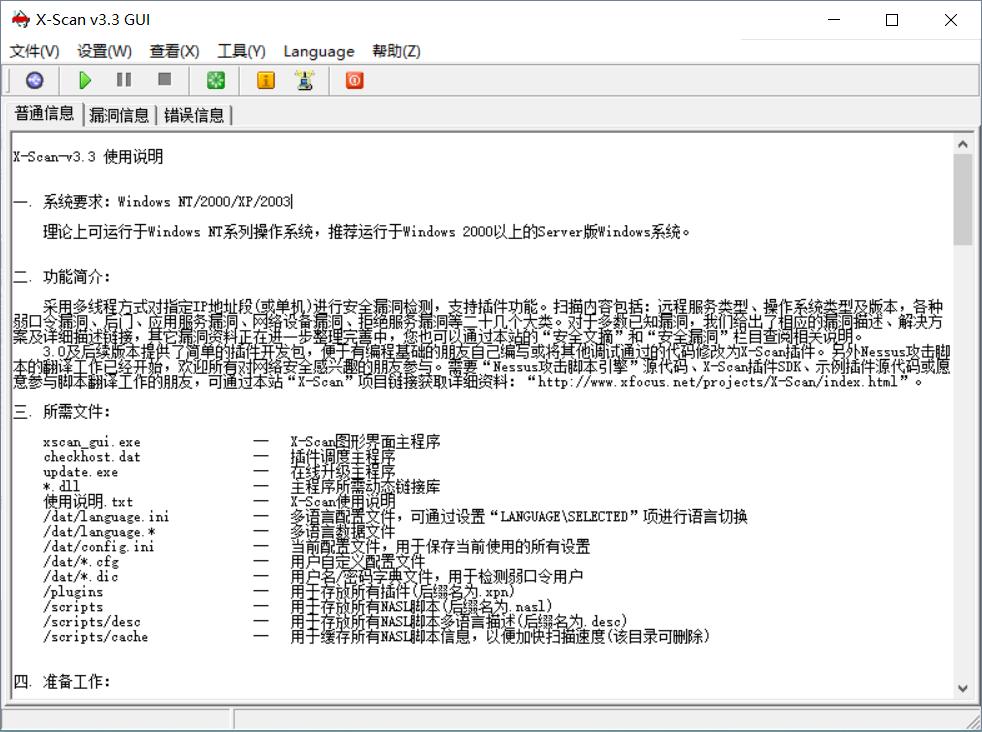Screen dimensions: 982x732
Task: Open the 设置 (Settings) menu
Action: tap(104, 51)
